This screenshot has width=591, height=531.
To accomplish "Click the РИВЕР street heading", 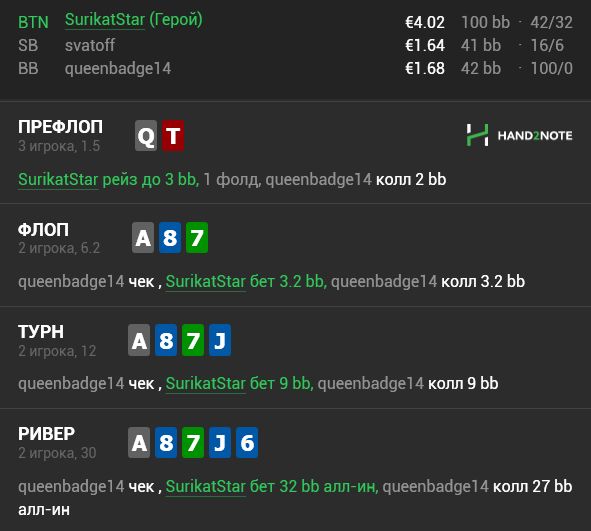I will (x=46, y=434).
